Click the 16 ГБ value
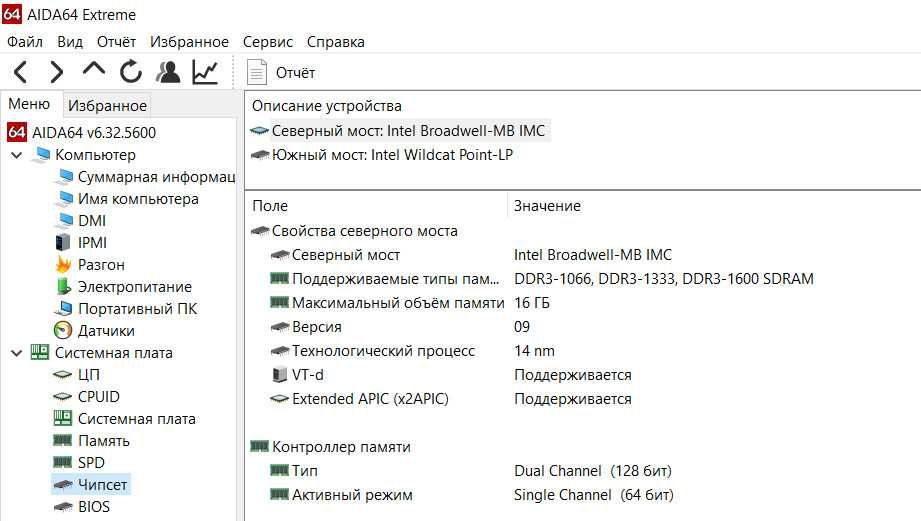Screen dimensions: 921x521 point(532,303)
